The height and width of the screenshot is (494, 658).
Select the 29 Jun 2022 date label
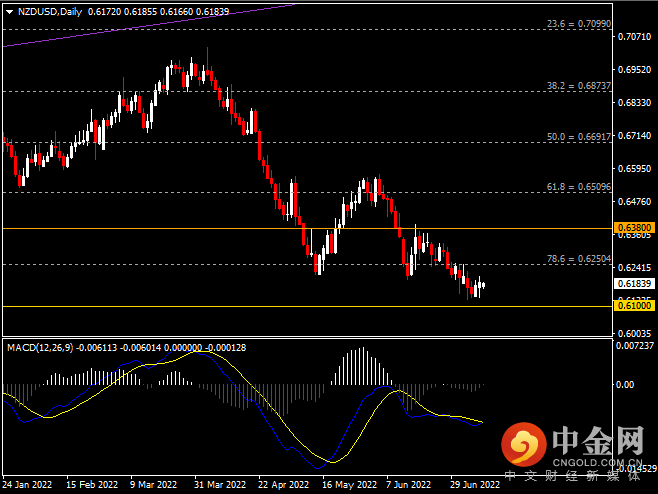click(x=475, y=485)
